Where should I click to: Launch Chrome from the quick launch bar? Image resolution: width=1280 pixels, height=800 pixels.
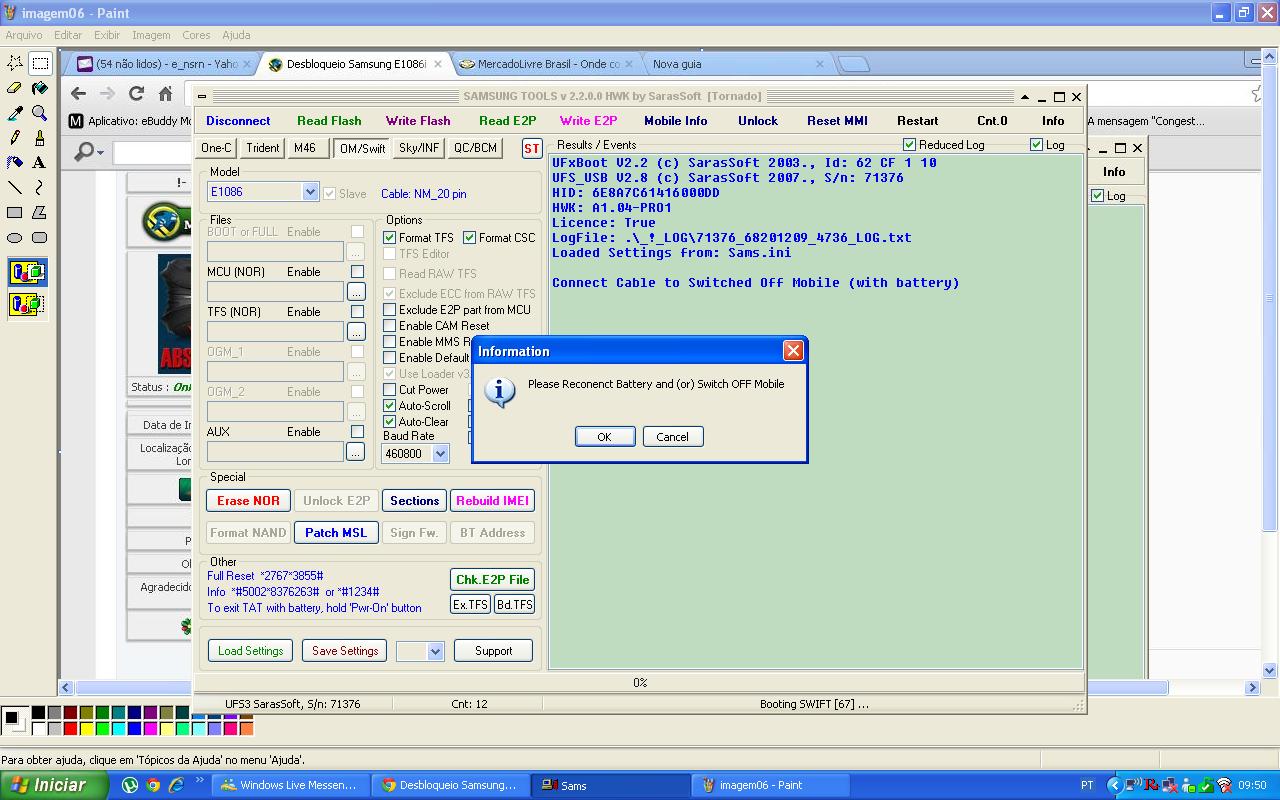[153, 785]
